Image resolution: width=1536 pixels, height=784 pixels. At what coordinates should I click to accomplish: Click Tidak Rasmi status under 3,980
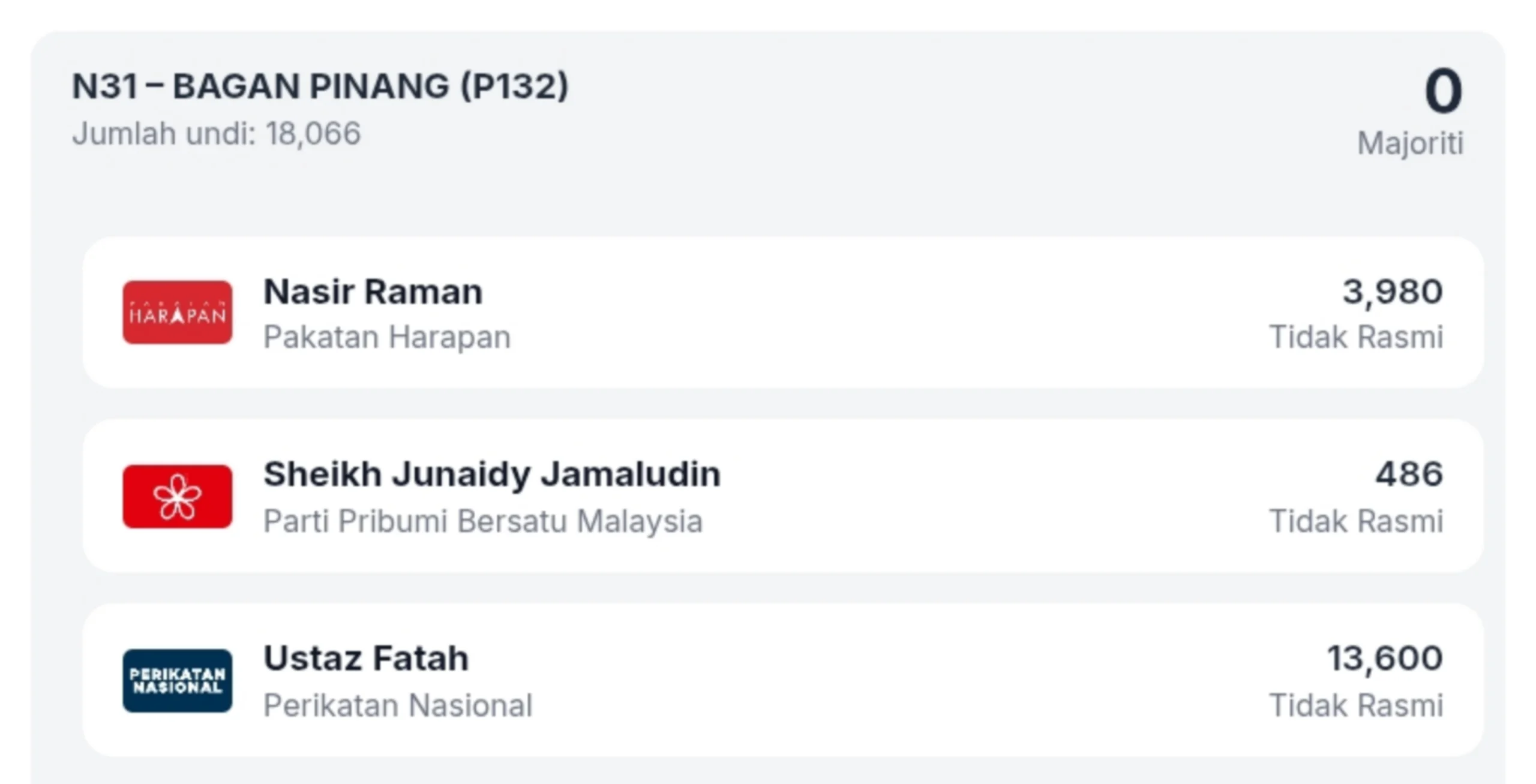pos(1356,337)
